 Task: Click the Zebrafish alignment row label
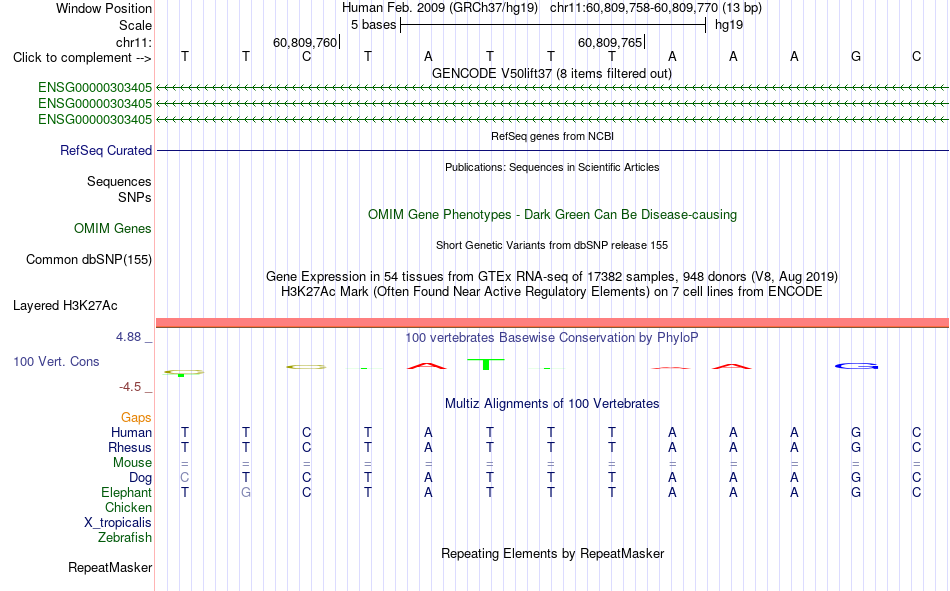125,538
